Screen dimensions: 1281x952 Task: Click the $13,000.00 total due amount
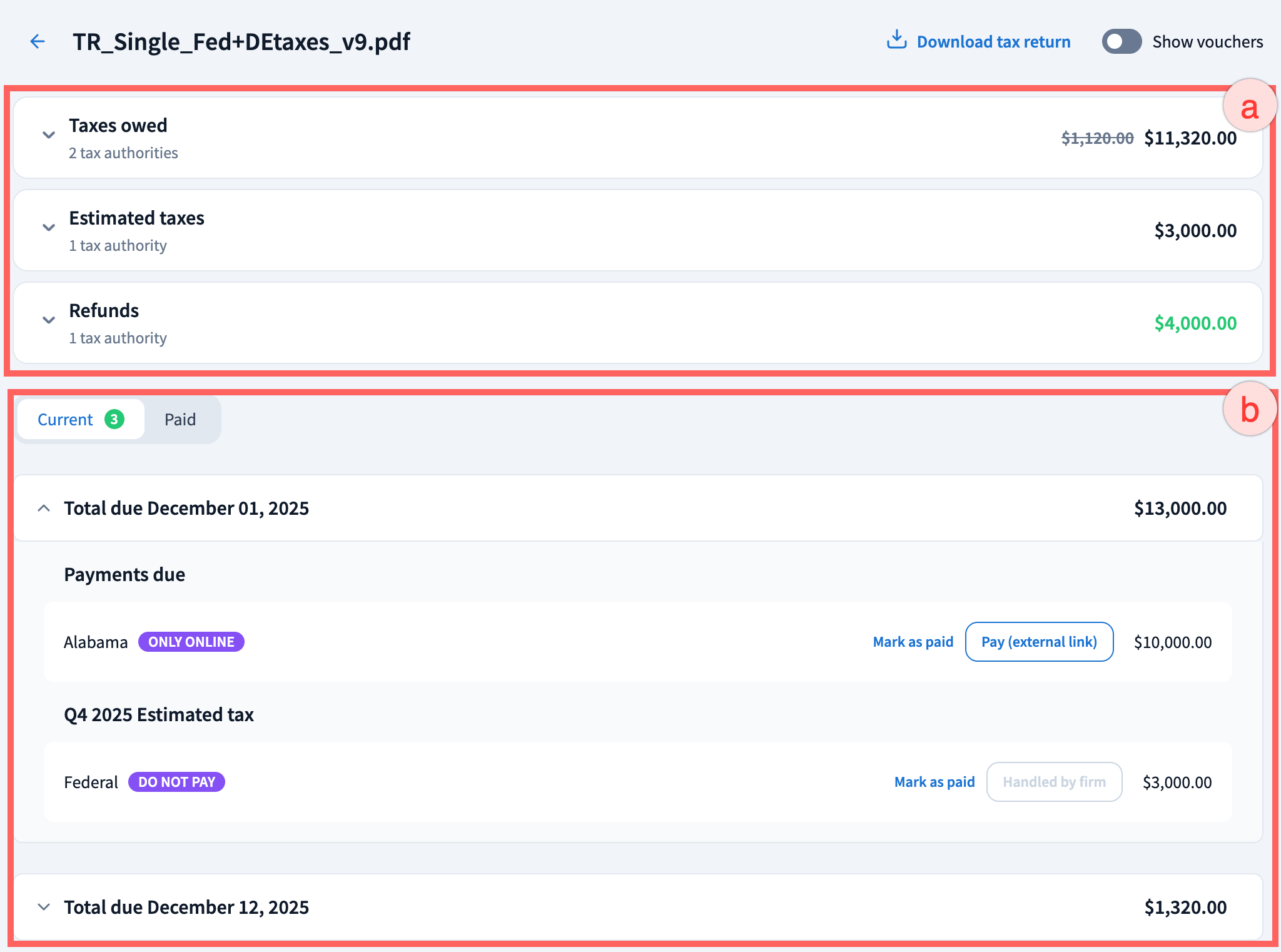(1180, 508)
